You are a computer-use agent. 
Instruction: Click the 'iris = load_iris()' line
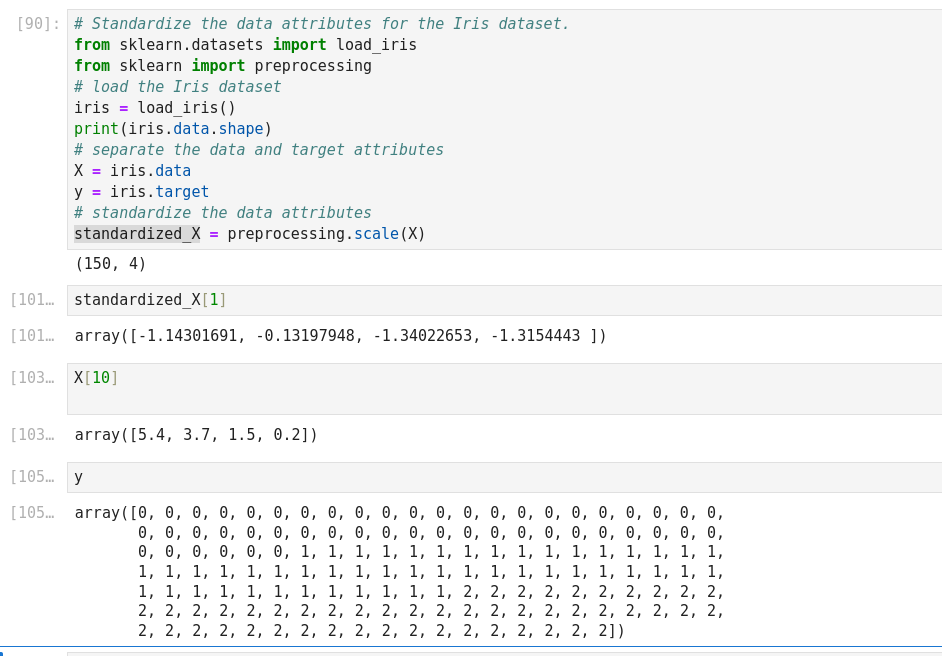click(155, 108)
